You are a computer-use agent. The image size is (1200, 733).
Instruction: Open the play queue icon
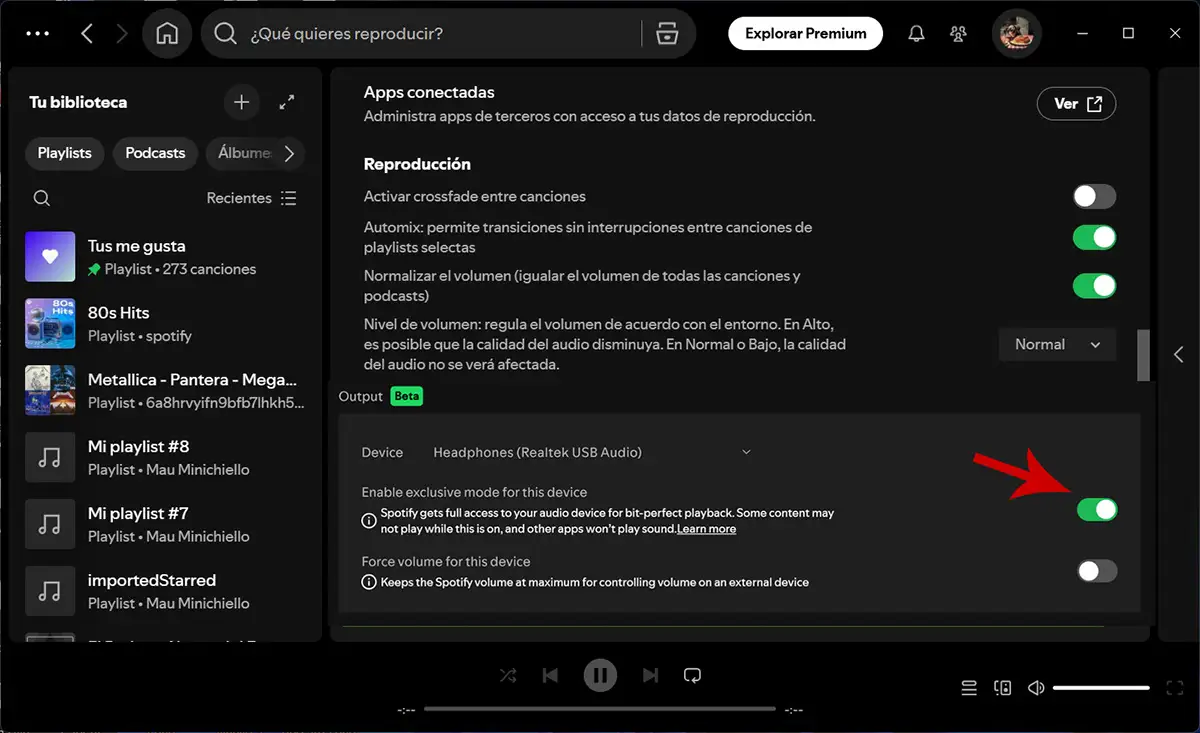968,687
